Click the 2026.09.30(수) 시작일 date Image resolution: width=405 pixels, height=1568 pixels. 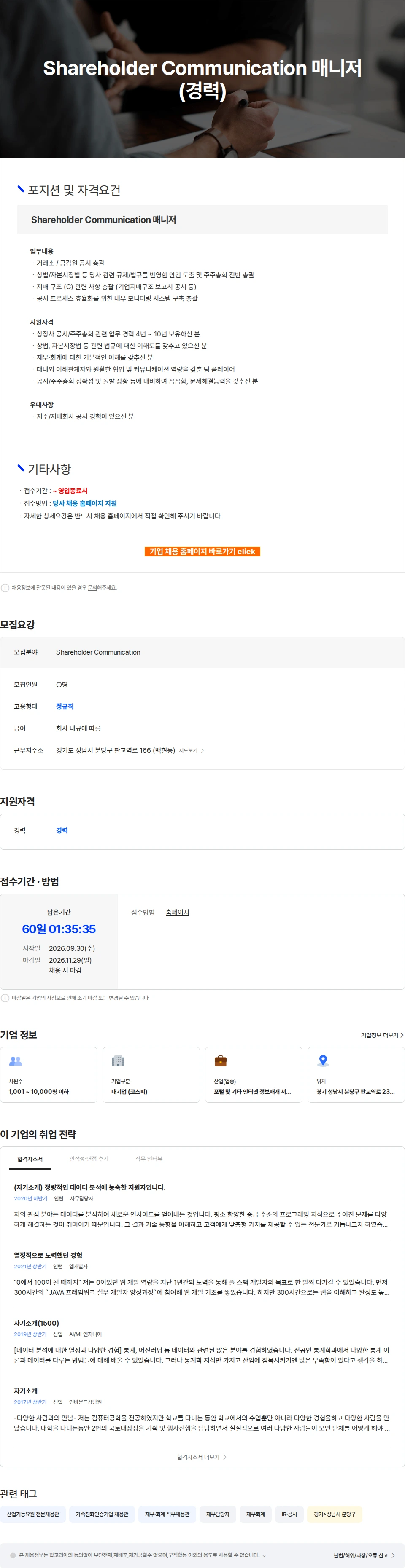72,948
